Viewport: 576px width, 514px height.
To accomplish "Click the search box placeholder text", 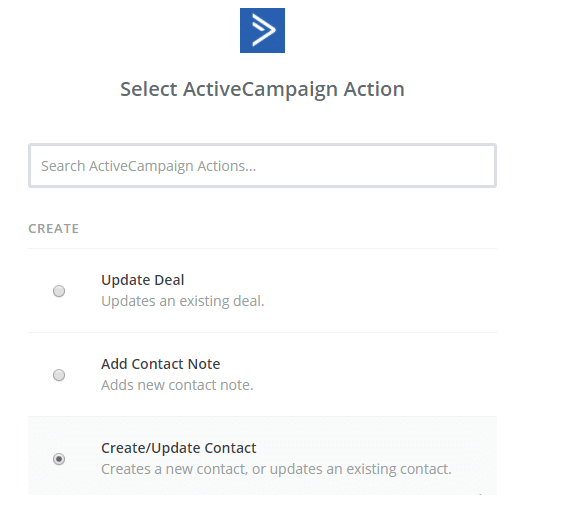I will tap(148, 166).
